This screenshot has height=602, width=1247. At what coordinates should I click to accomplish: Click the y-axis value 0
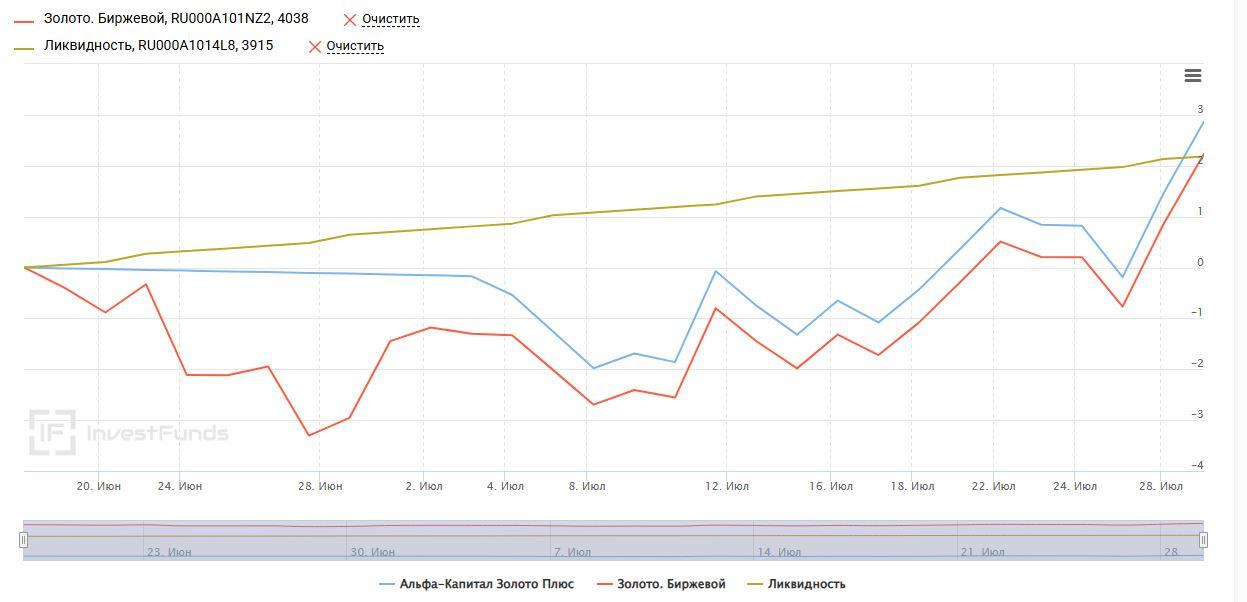click(x=1200, y=263)
